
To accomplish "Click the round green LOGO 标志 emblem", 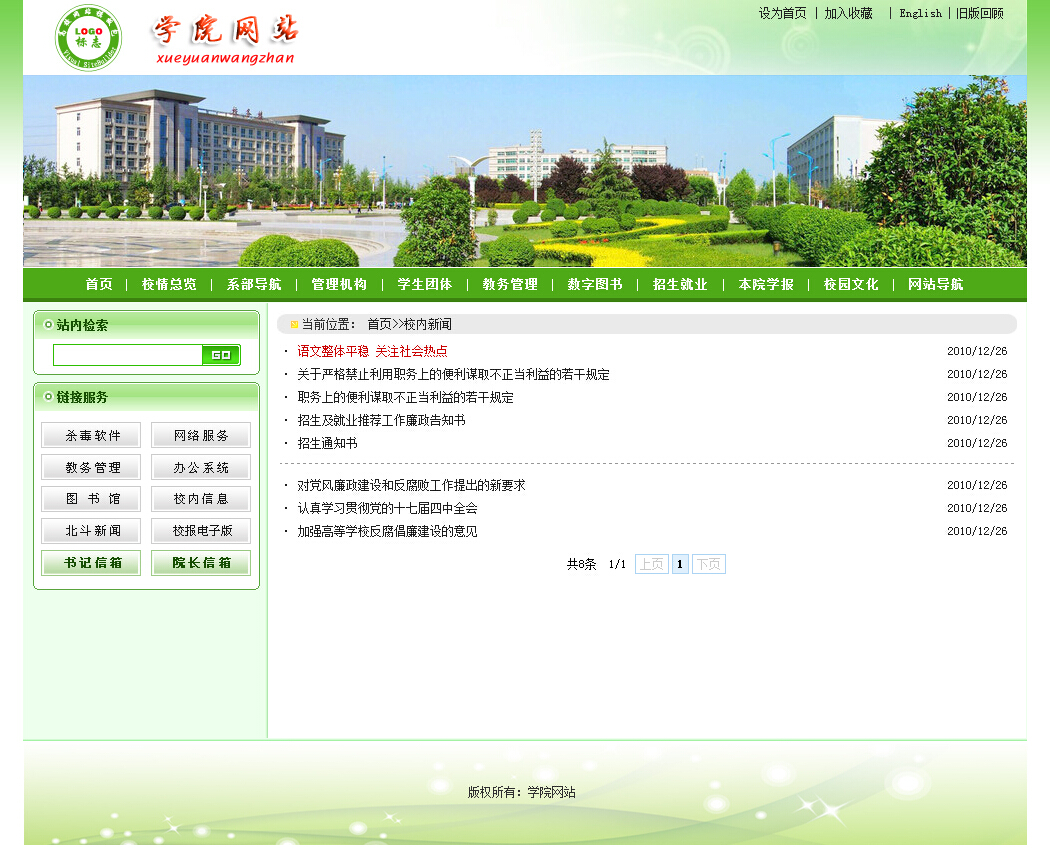I will pyautogui.click(x=88, y=38).
